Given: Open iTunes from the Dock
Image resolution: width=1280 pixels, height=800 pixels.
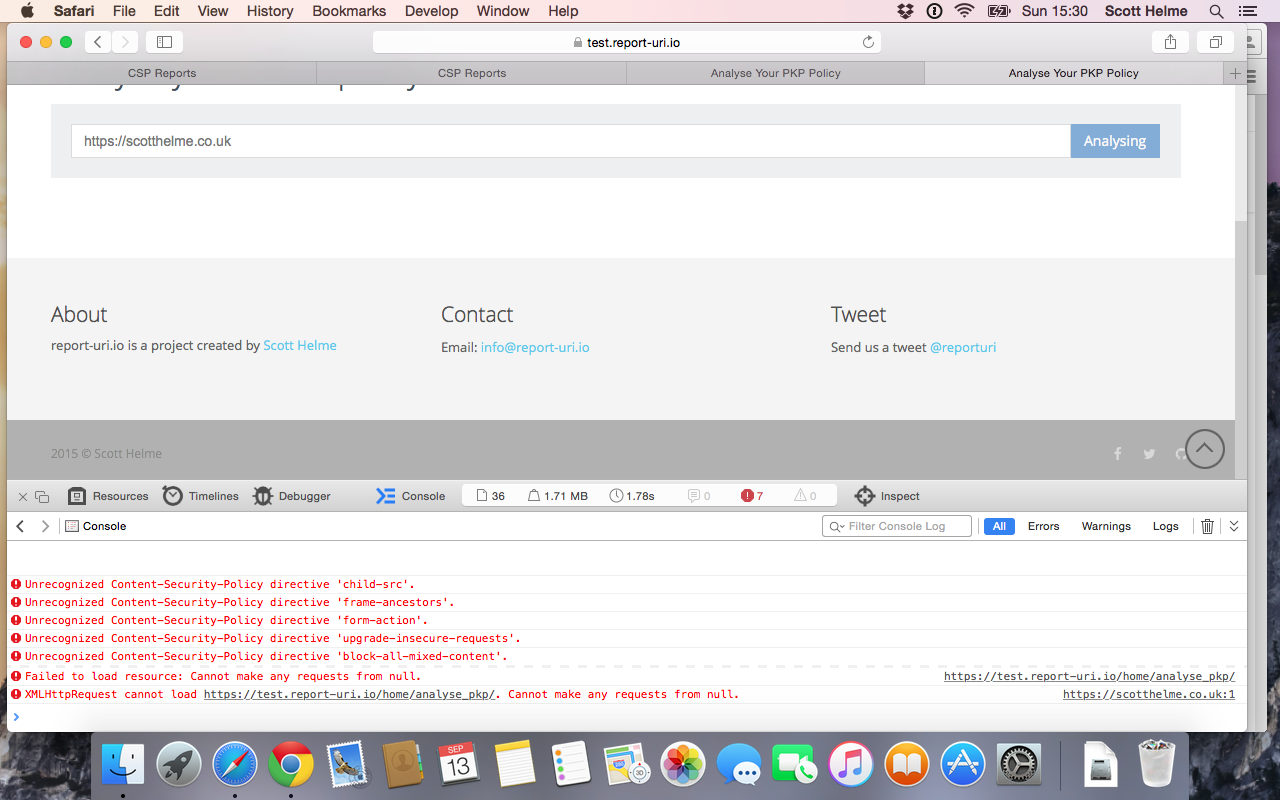Looking at the screenshot, I should point(850,764).
